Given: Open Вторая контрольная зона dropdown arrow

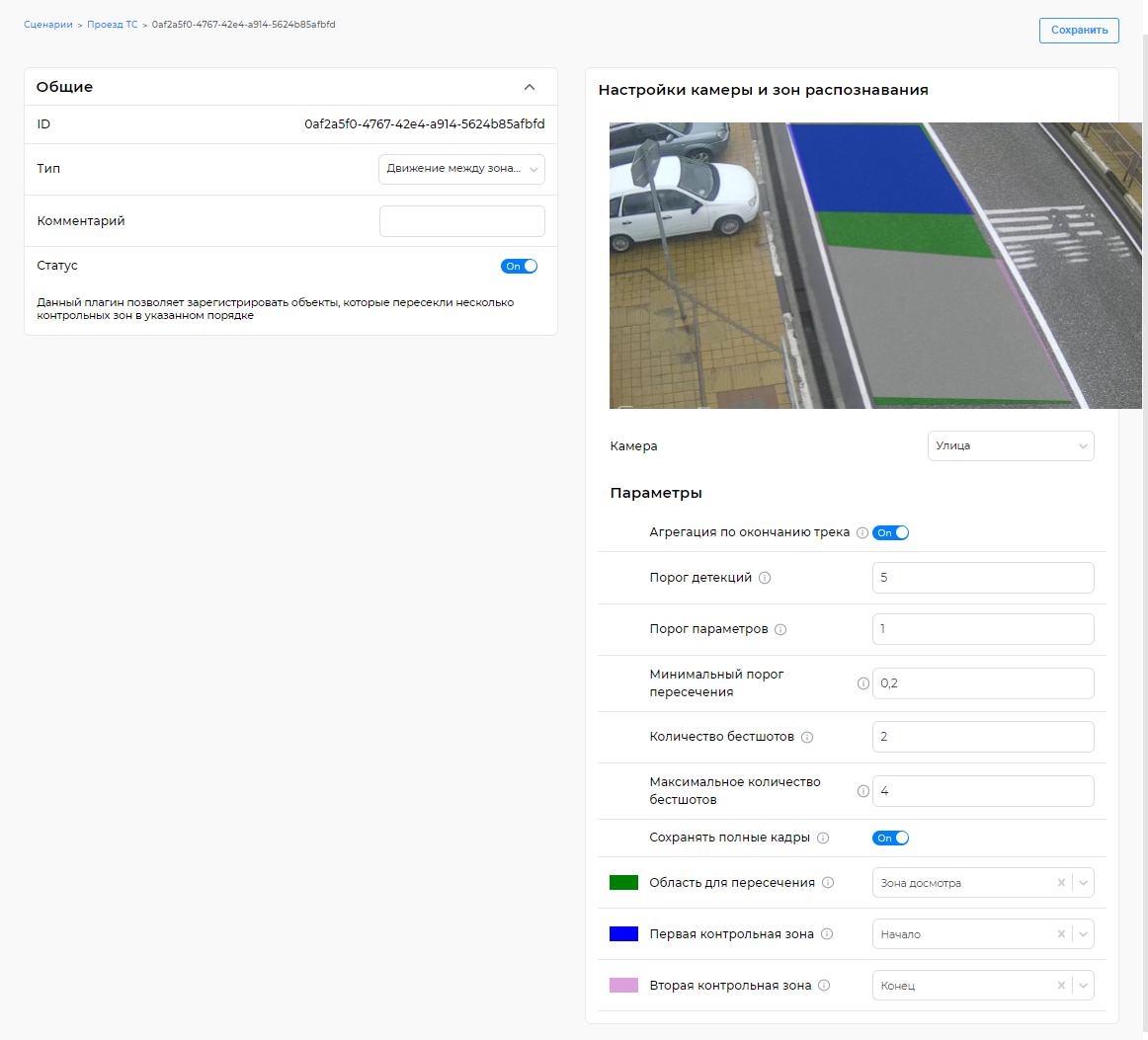Looking at the screenshot, I should pos(1083,985).
